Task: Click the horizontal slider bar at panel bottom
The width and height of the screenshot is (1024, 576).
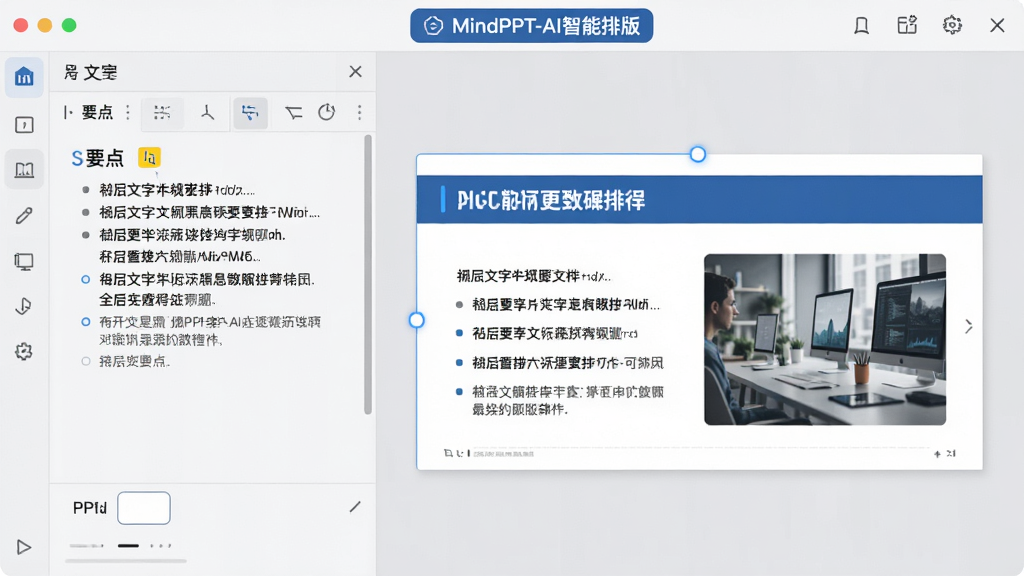Action: coord(125,560)
